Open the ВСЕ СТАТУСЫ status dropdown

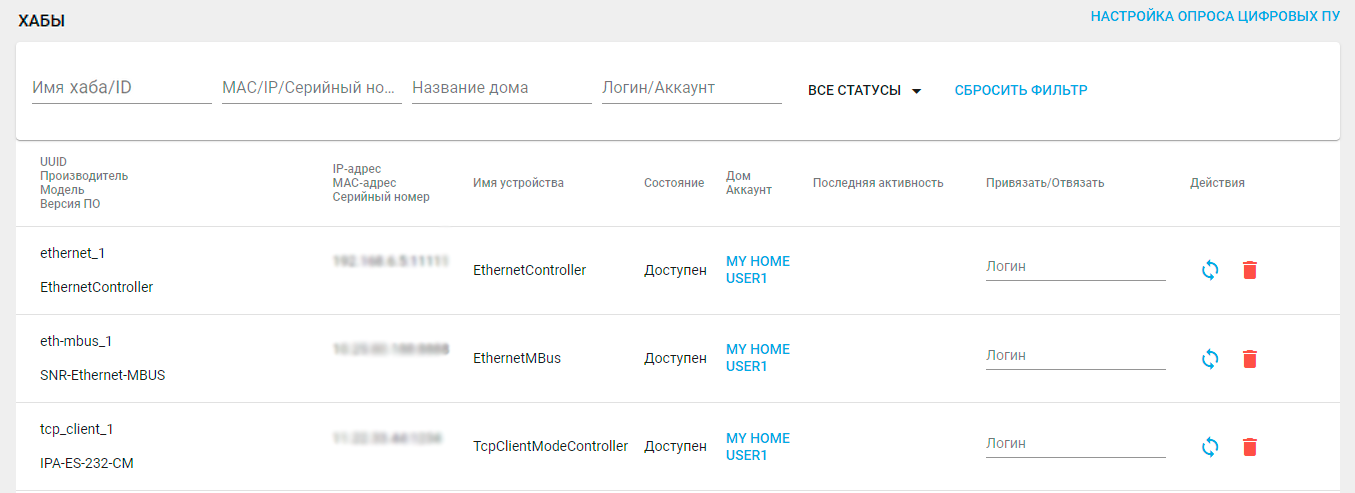point(864,90)
